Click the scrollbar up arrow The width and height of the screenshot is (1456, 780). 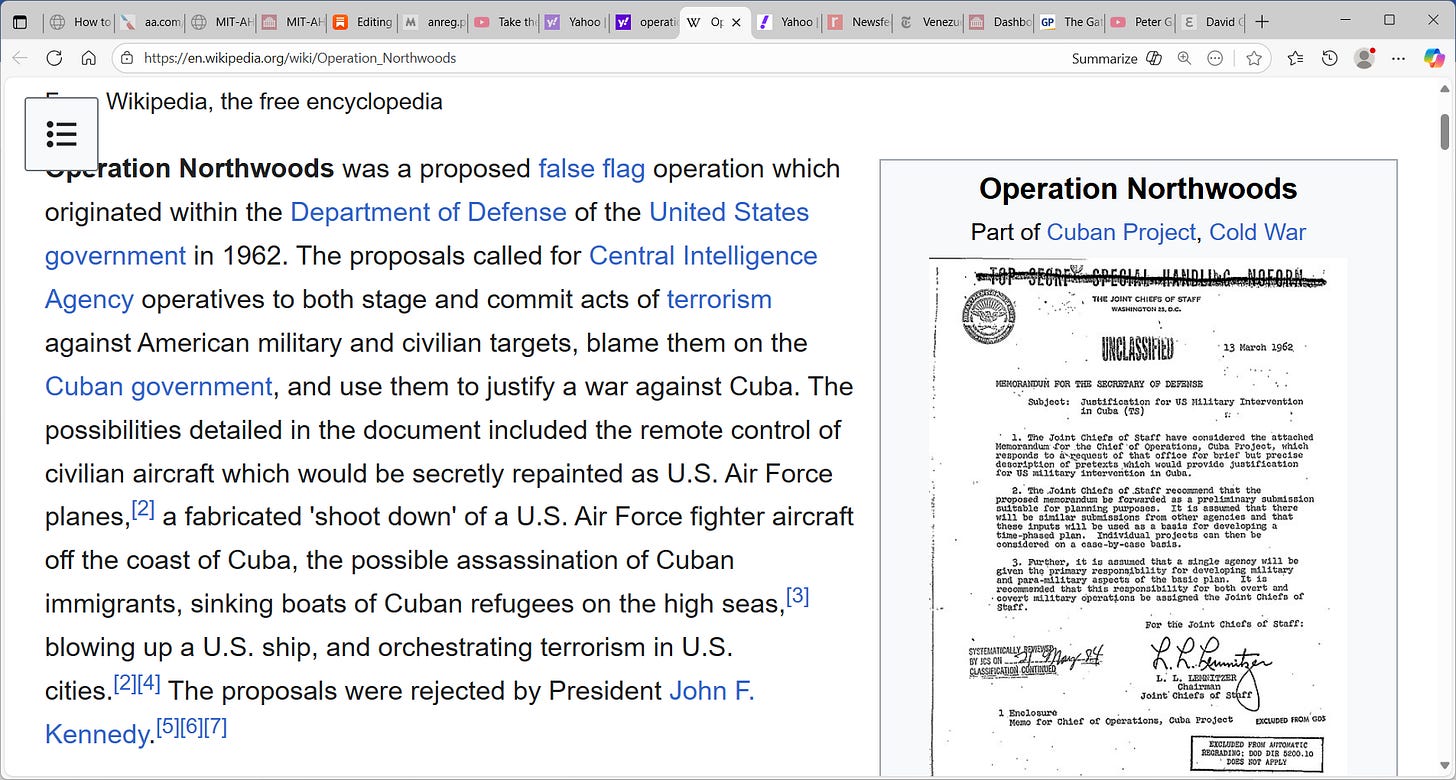point(1445,89)
